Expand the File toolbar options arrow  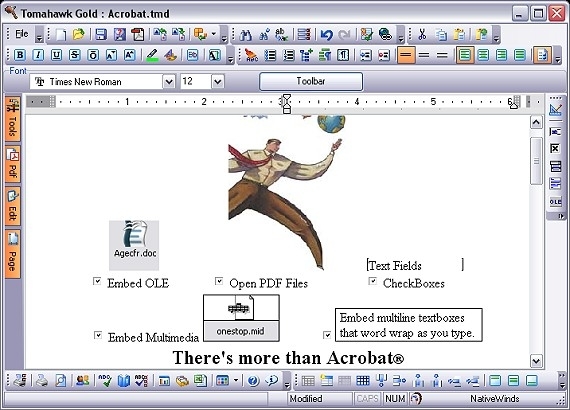pos(39,35)
